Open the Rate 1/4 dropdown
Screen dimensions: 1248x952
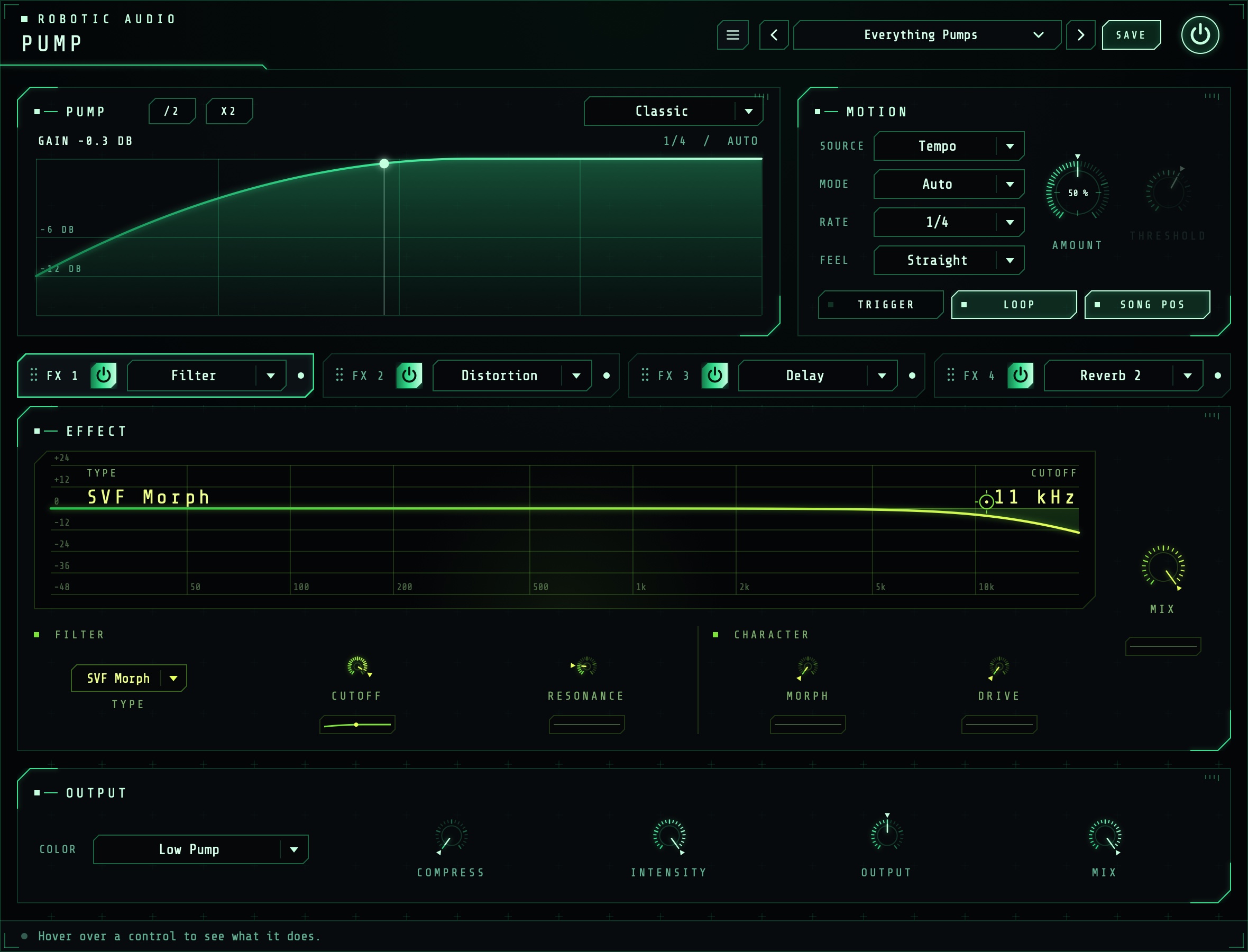pyautogui.click(x=949, y=222)
